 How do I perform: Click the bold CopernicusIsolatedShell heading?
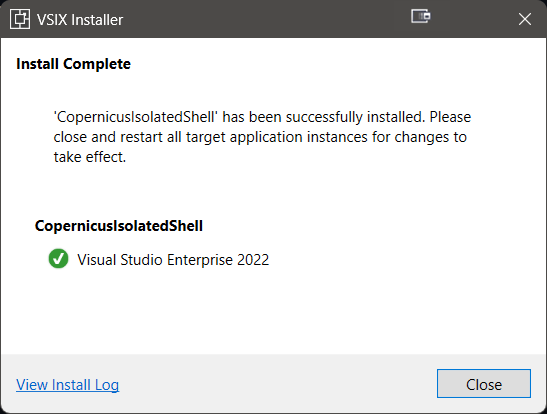[x=119, y=226]
